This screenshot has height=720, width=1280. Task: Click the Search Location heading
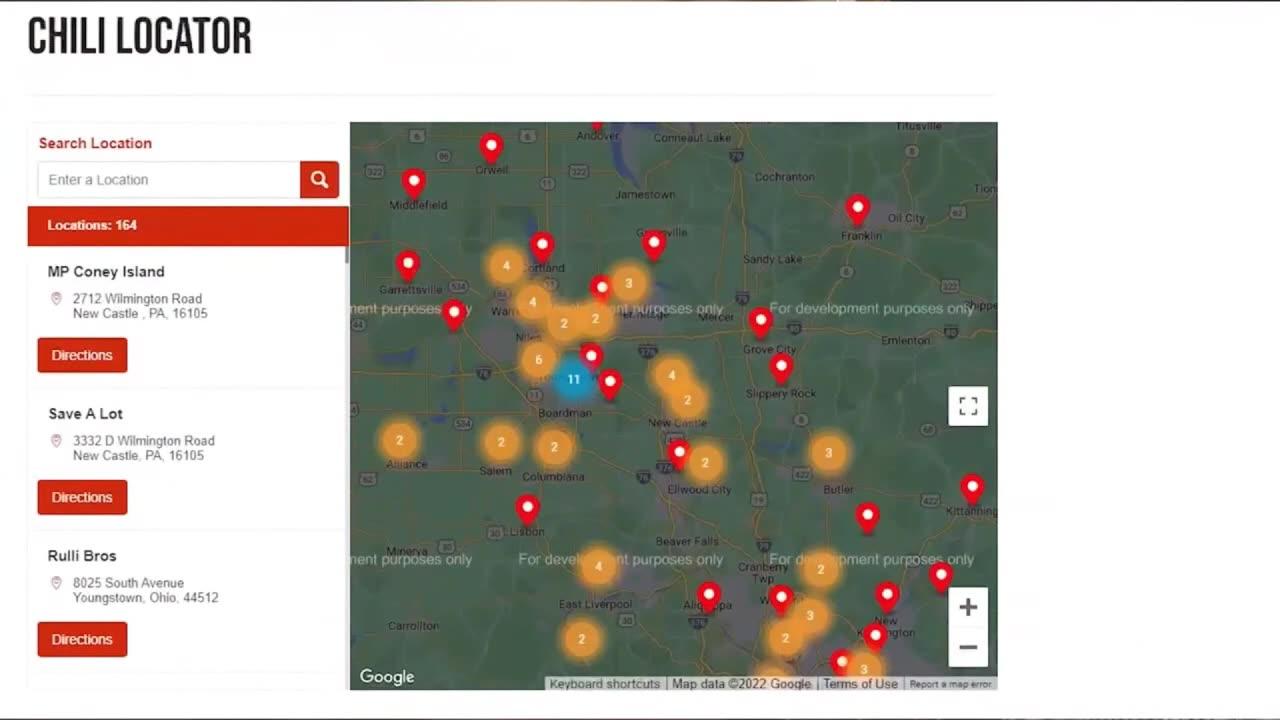point(95,143)
